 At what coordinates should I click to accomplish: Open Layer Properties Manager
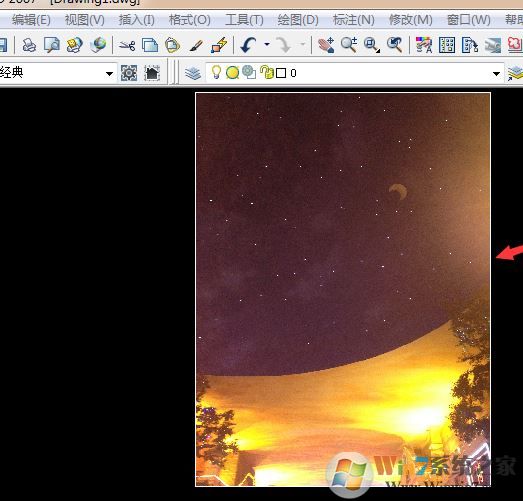(193, 73)
